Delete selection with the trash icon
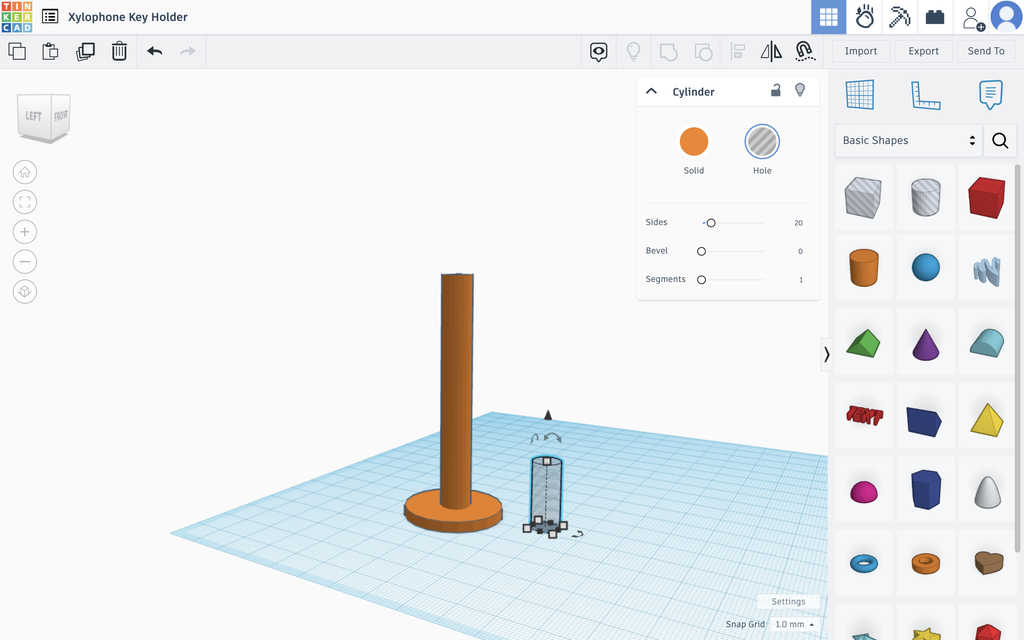This screenshot has width=1024, height=640. (119, 51)
